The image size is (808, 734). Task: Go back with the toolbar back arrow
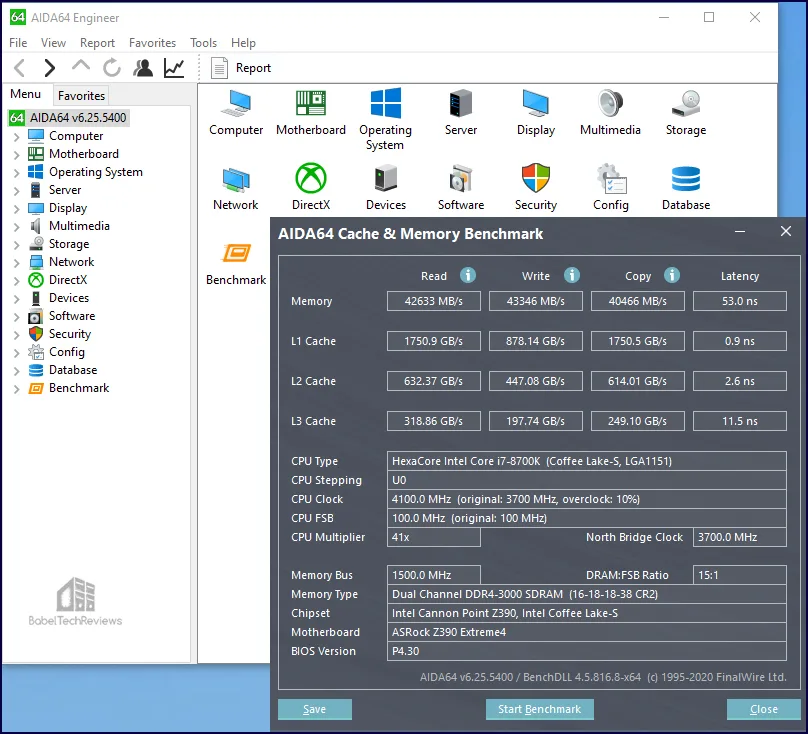point(19,68)
